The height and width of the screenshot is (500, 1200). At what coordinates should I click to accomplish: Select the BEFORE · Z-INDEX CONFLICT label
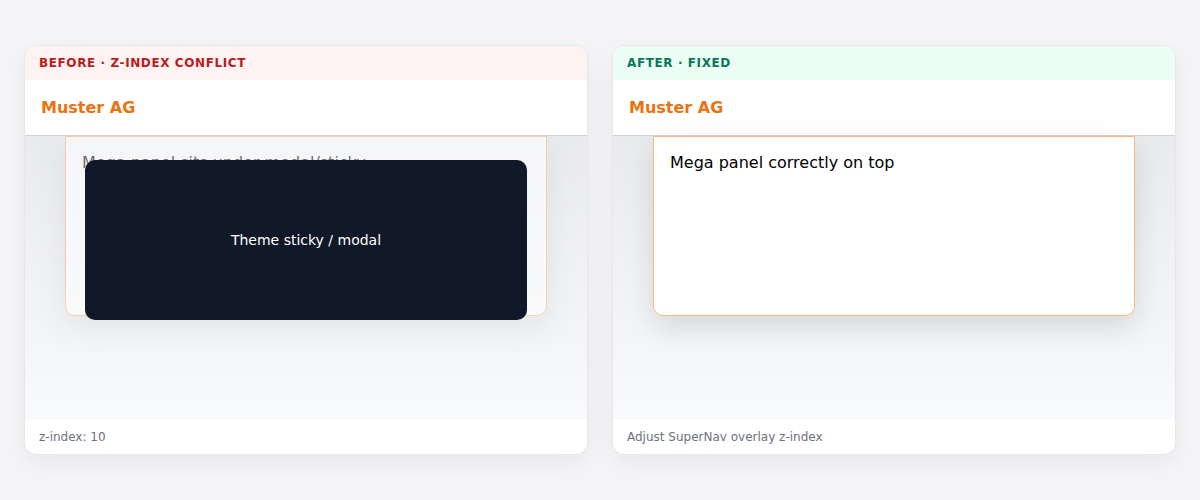pos(142,63)
